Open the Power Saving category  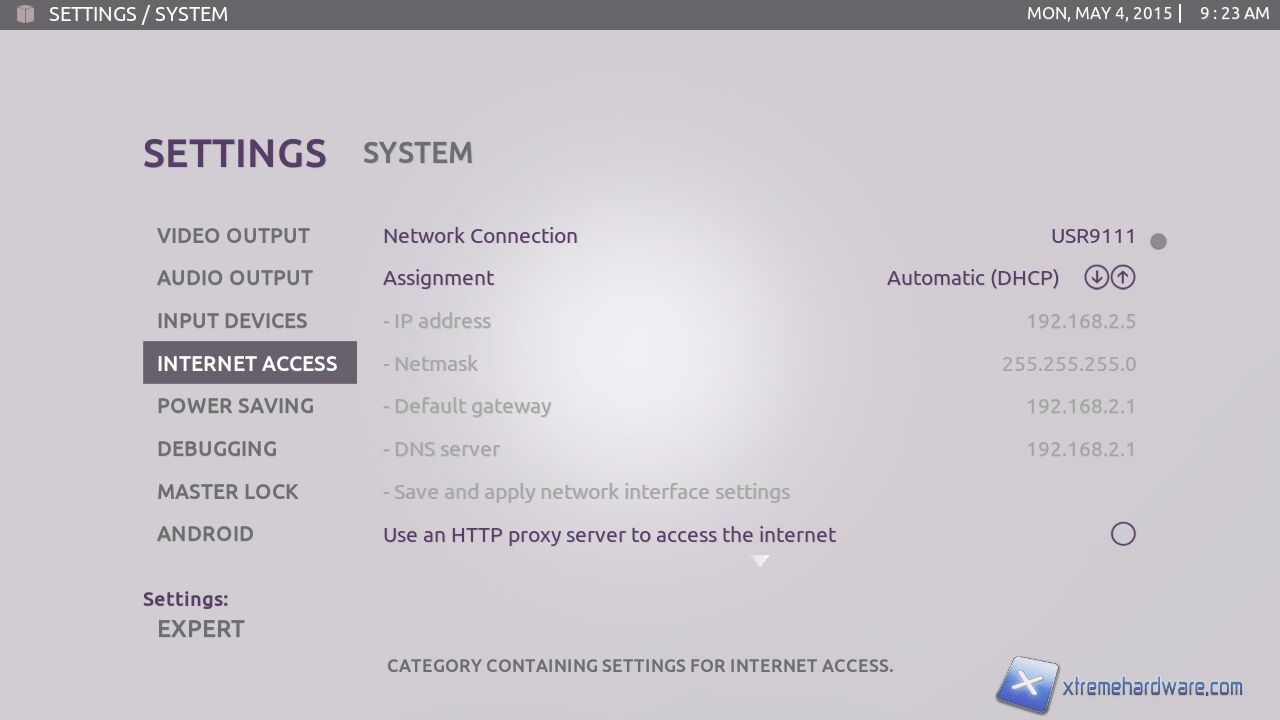235,406
